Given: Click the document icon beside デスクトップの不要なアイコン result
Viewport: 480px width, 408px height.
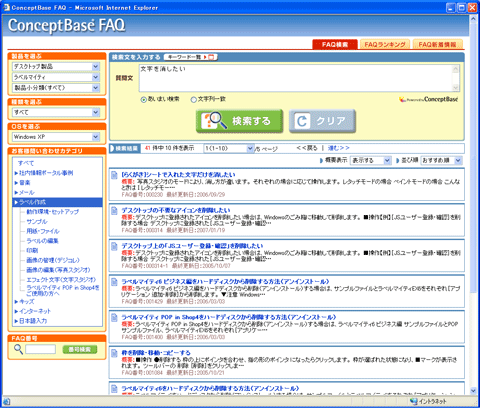Looking at the screenshot, I should (x=114, y=210).
